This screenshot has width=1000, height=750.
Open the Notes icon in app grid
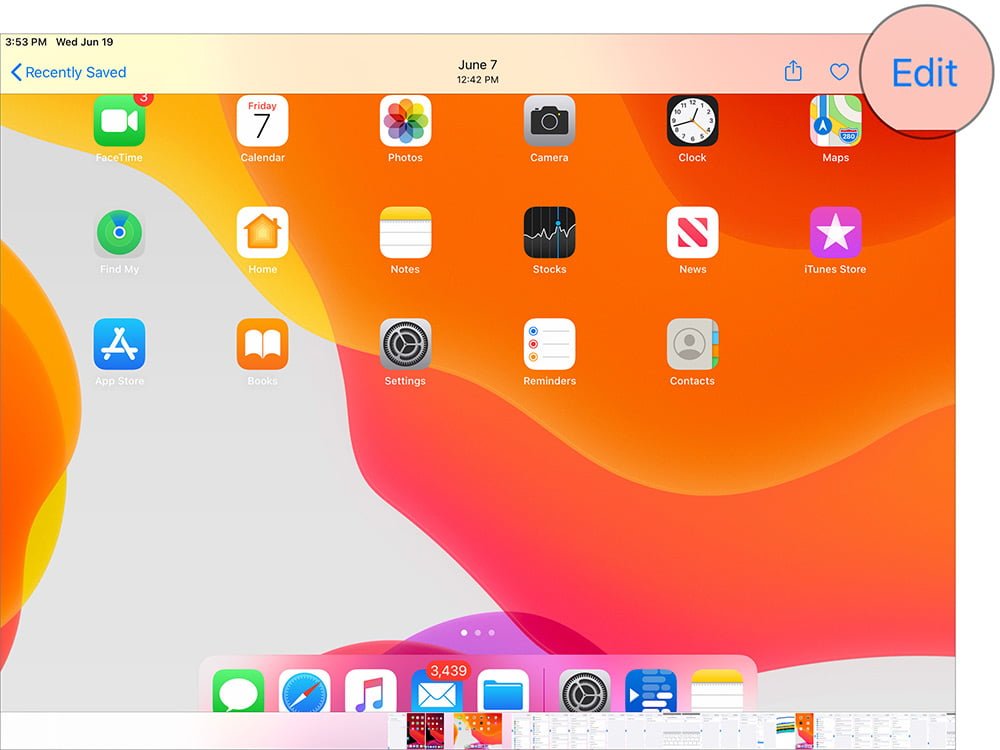[x=406, y=232]
